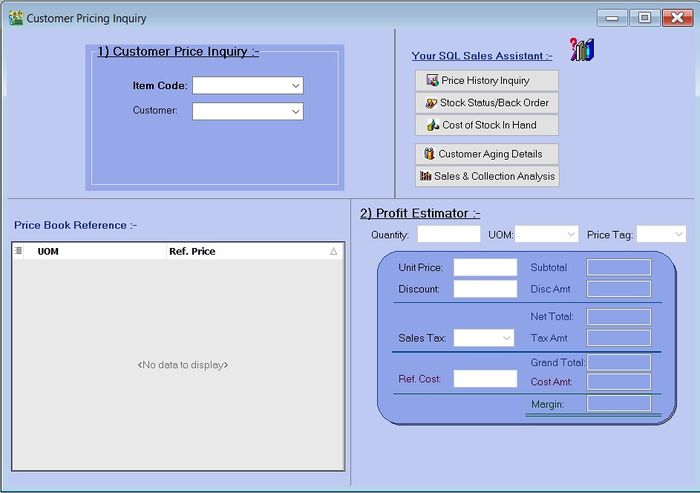Image resolution: width=700 pixels, height=493 pixels.
Task: Open Sales & Collection Analysis
Action: pyautogui.click(x=486, y=176)
